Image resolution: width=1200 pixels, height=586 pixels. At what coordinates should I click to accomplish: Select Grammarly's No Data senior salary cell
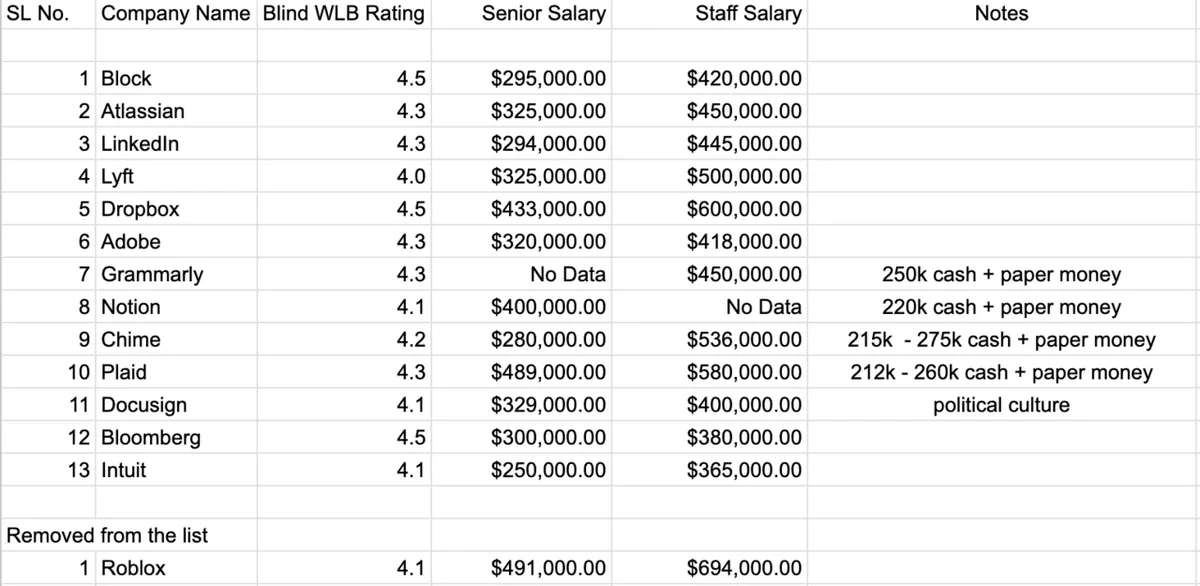tap(567, 275)
